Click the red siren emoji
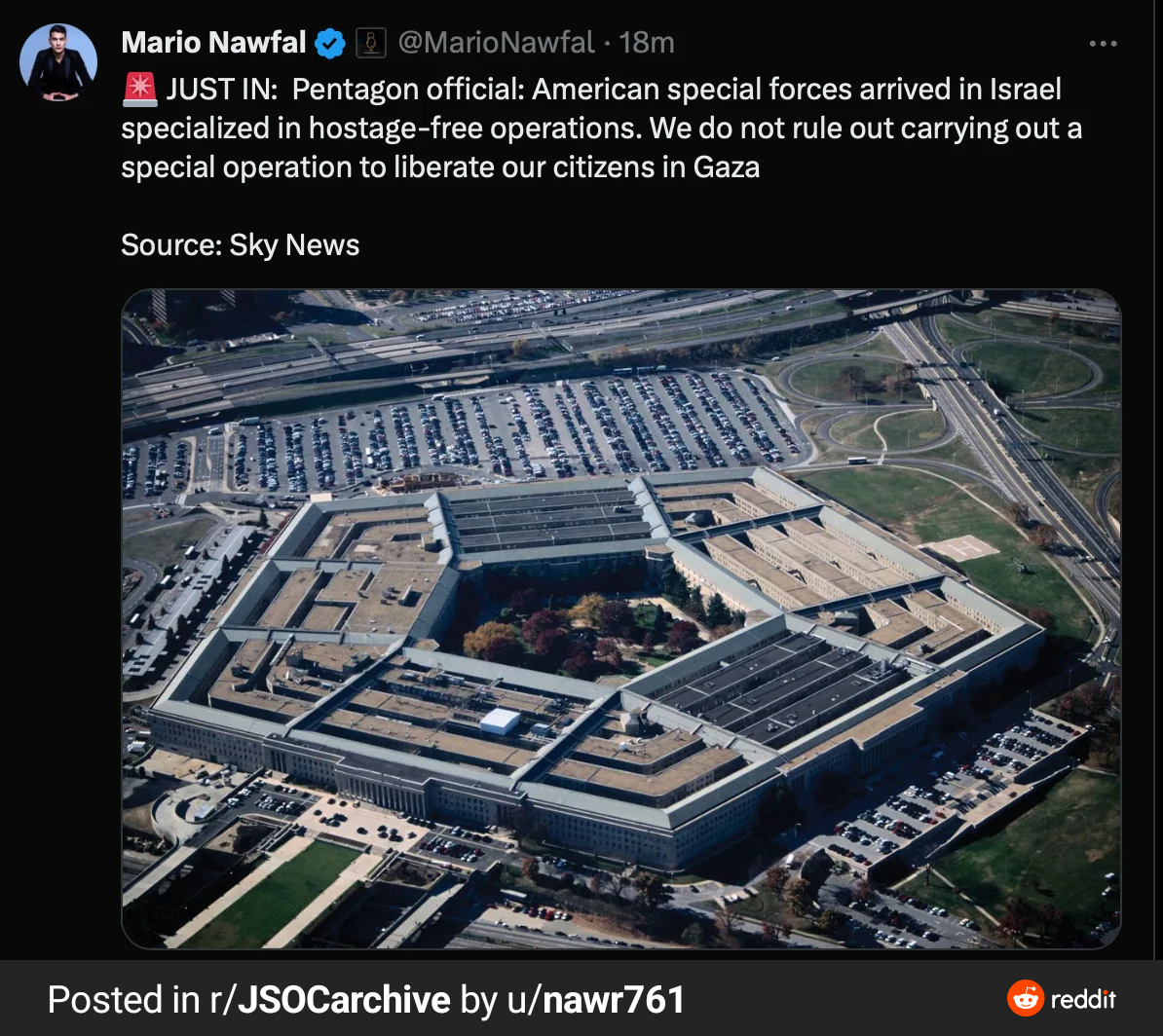The image size is (1163, 1036). pos(139,90)
